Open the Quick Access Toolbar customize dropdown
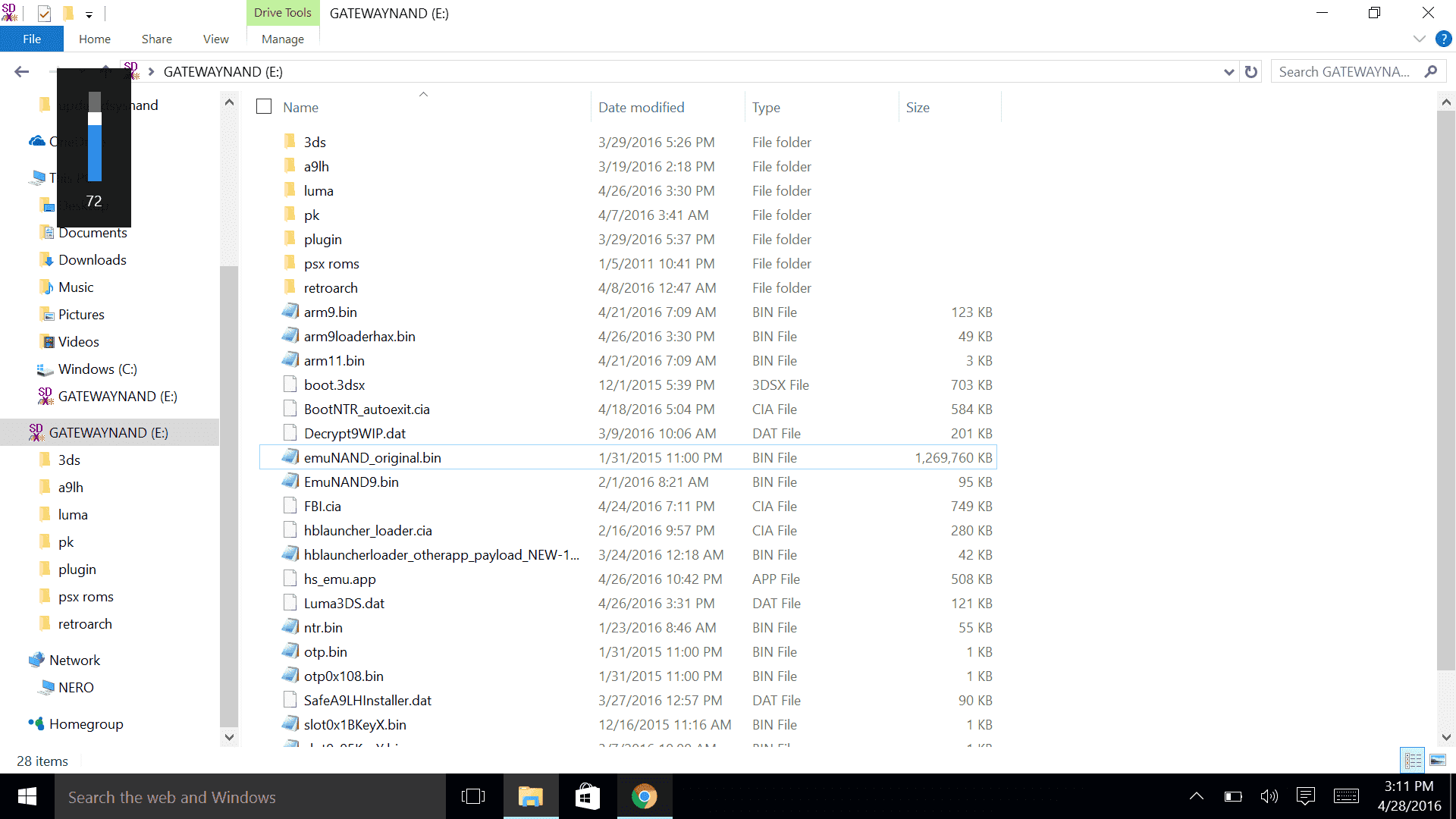 (89, 14)
